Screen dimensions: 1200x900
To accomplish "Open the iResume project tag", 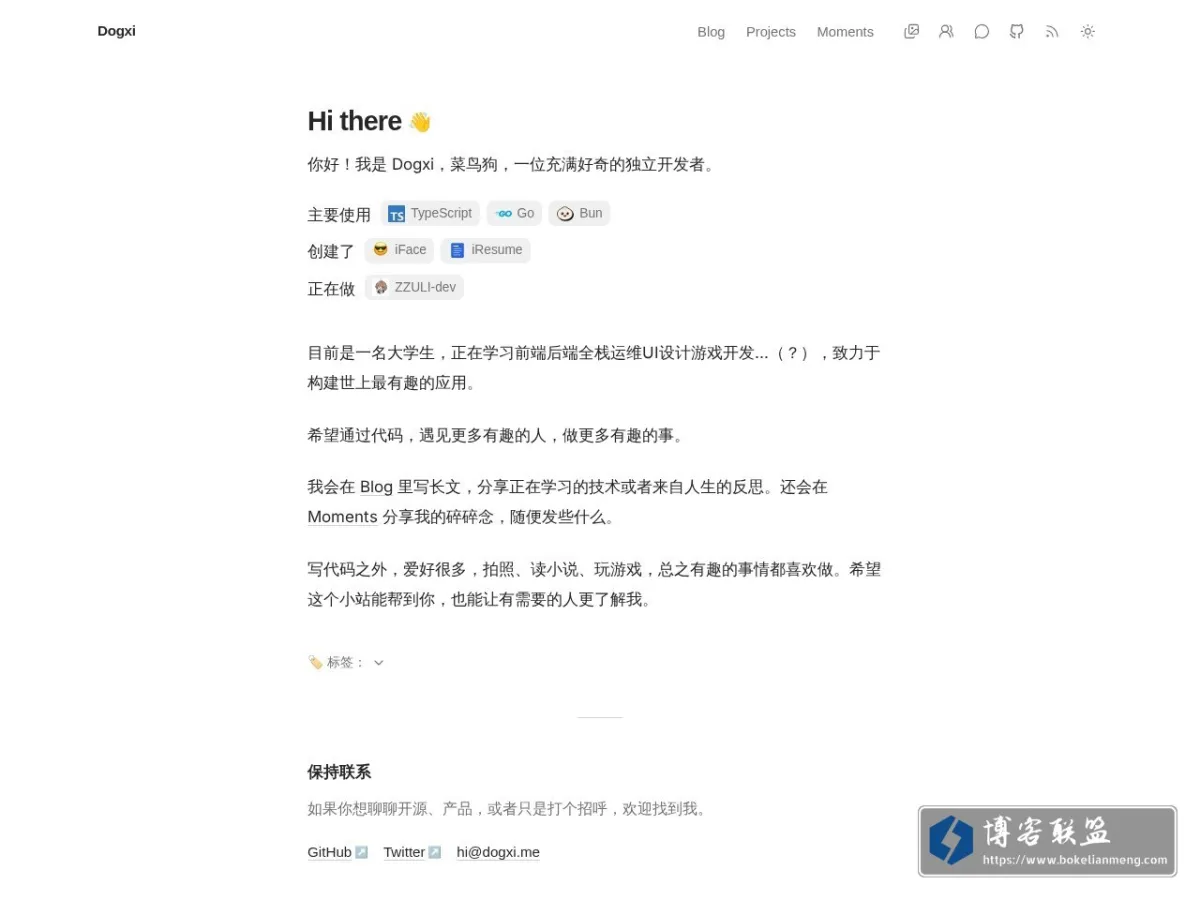I will tap(486, 250).
